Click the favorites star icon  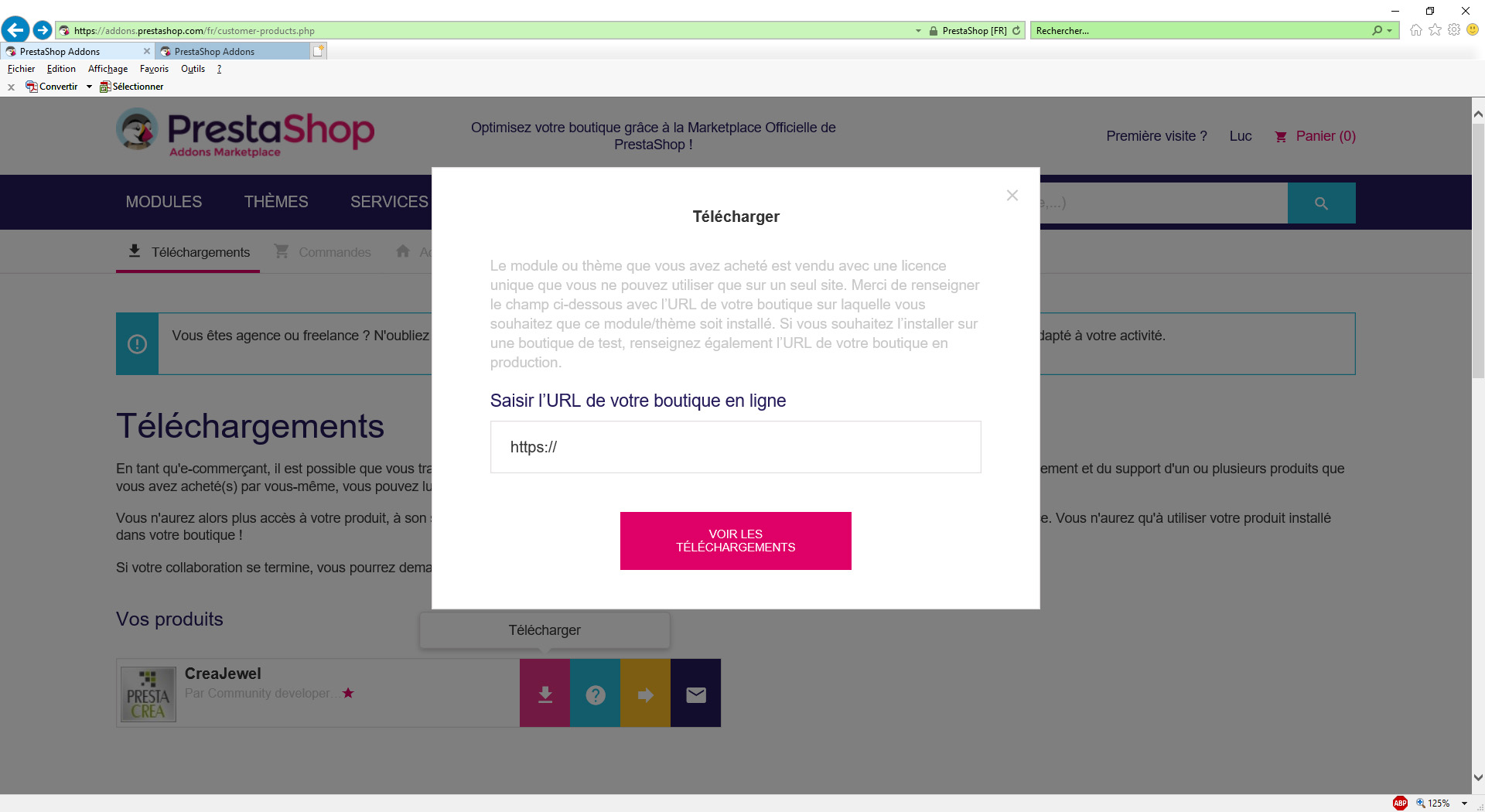coord(1435,30)
